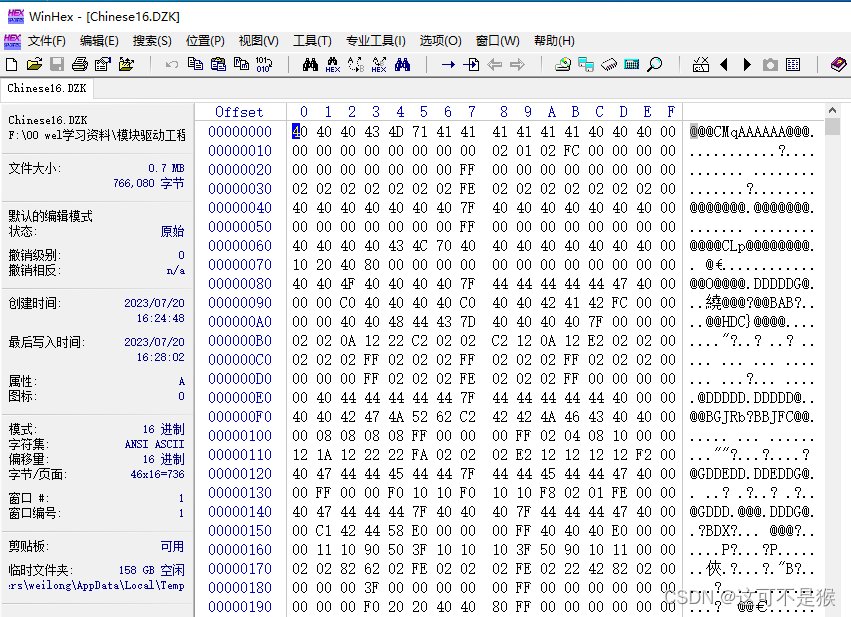
Task: Click the Print toolbar icon
Action: (80, 65)
